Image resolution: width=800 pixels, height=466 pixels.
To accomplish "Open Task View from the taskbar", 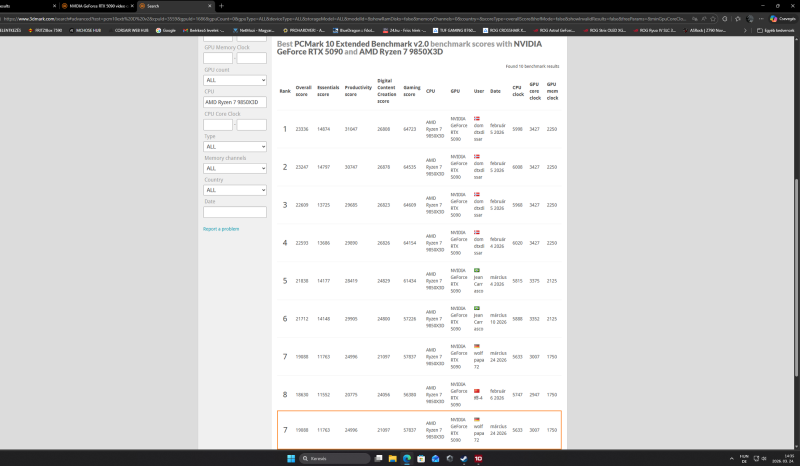I will click(379, 458).
